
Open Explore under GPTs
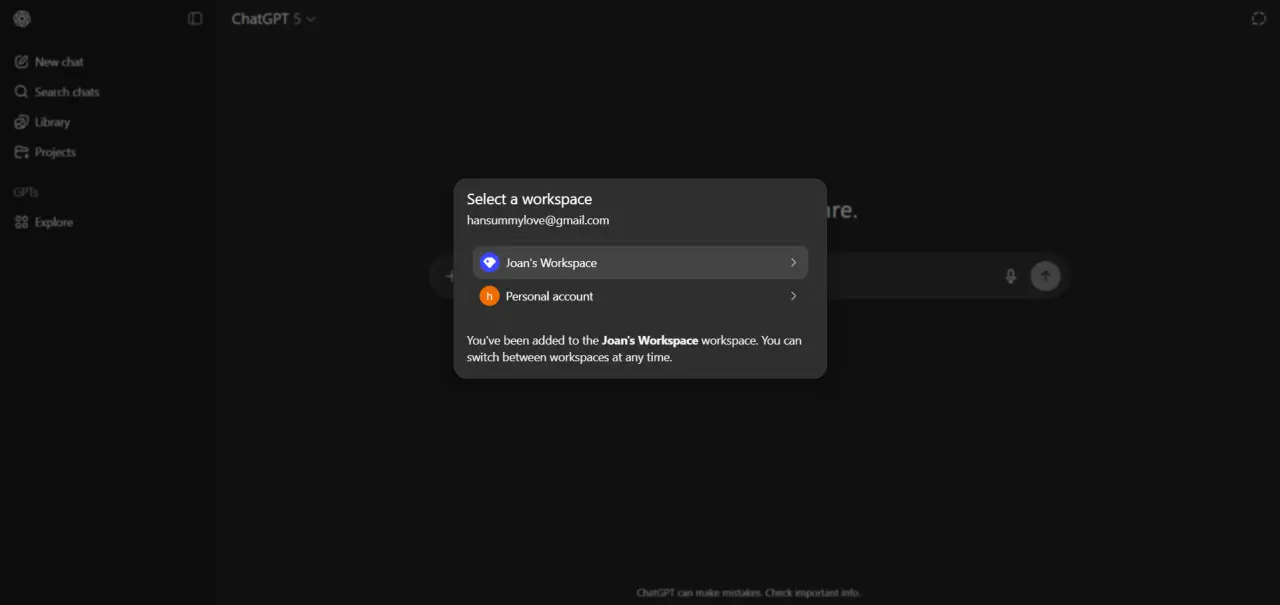pos(107,222)
